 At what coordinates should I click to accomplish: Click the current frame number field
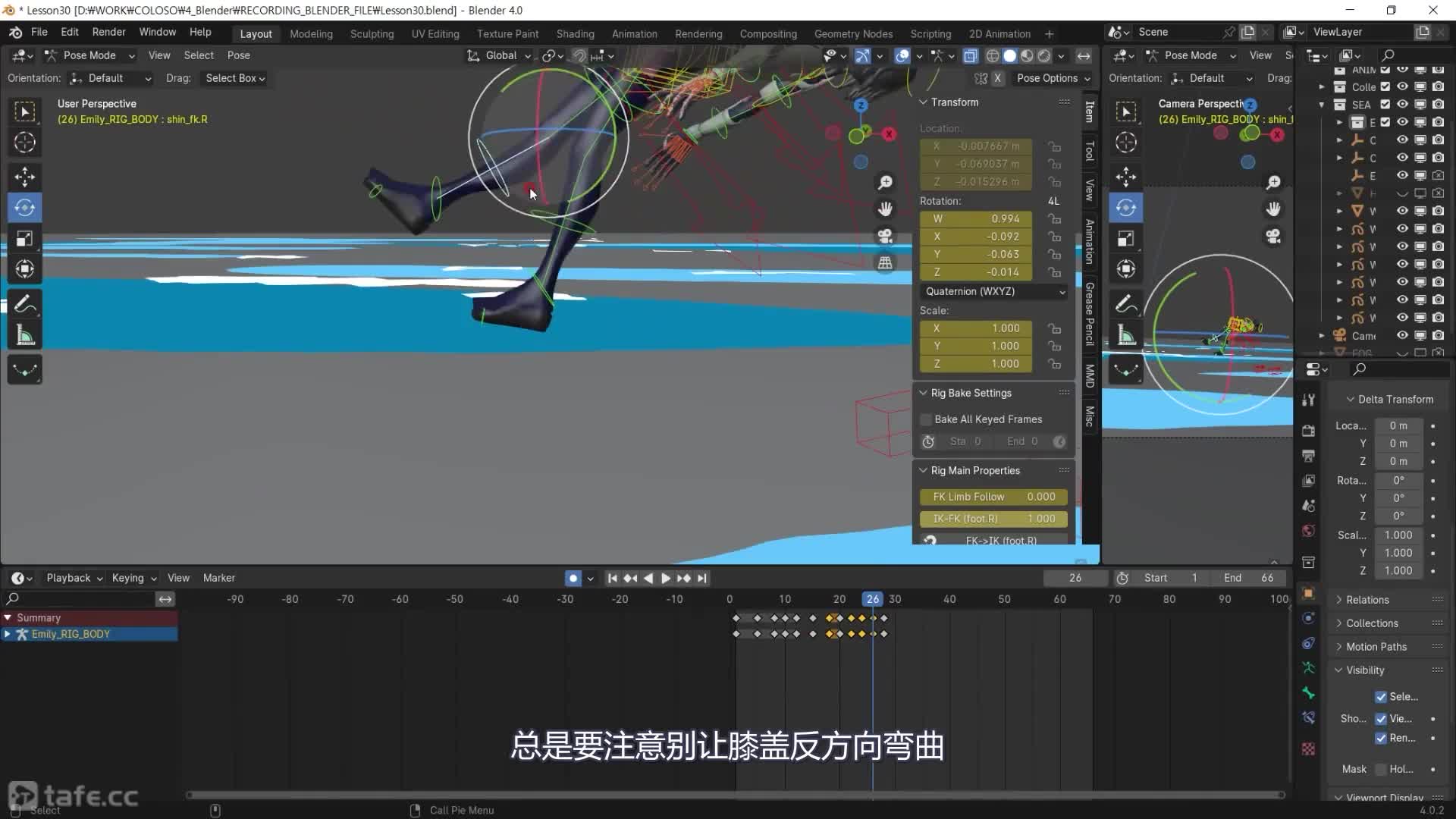[x=1075, y=578]
